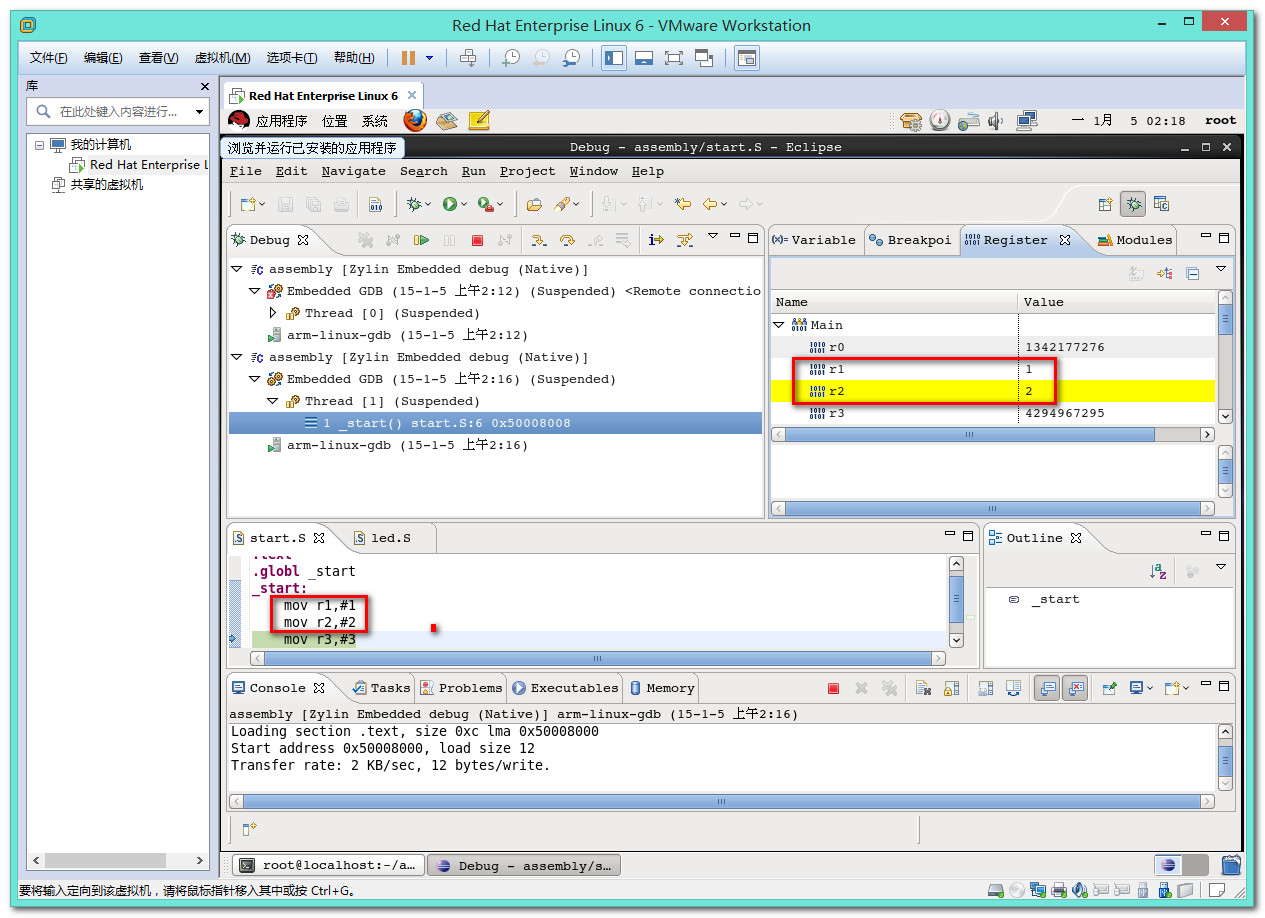Open the Project menu
Screen dimensions: 1265x918
click(527, 171)
